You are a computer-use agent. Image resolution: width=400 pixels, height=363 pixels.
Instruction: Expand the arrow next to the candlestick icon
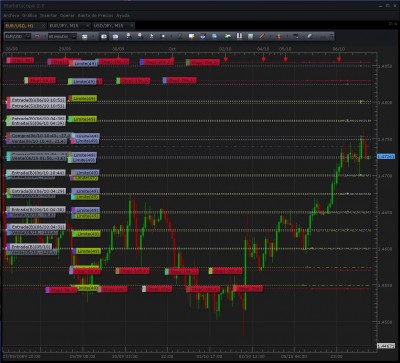pyautogui.click(x=286, y=36)
